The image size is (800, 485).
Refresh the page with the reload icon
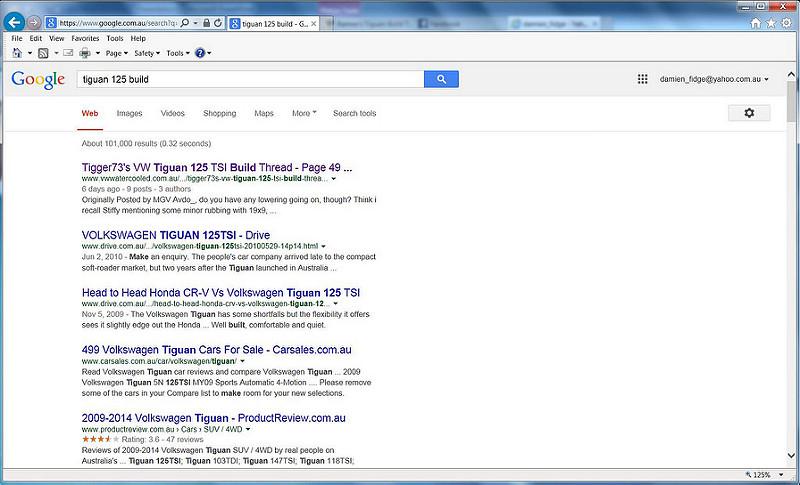(218, 23)
